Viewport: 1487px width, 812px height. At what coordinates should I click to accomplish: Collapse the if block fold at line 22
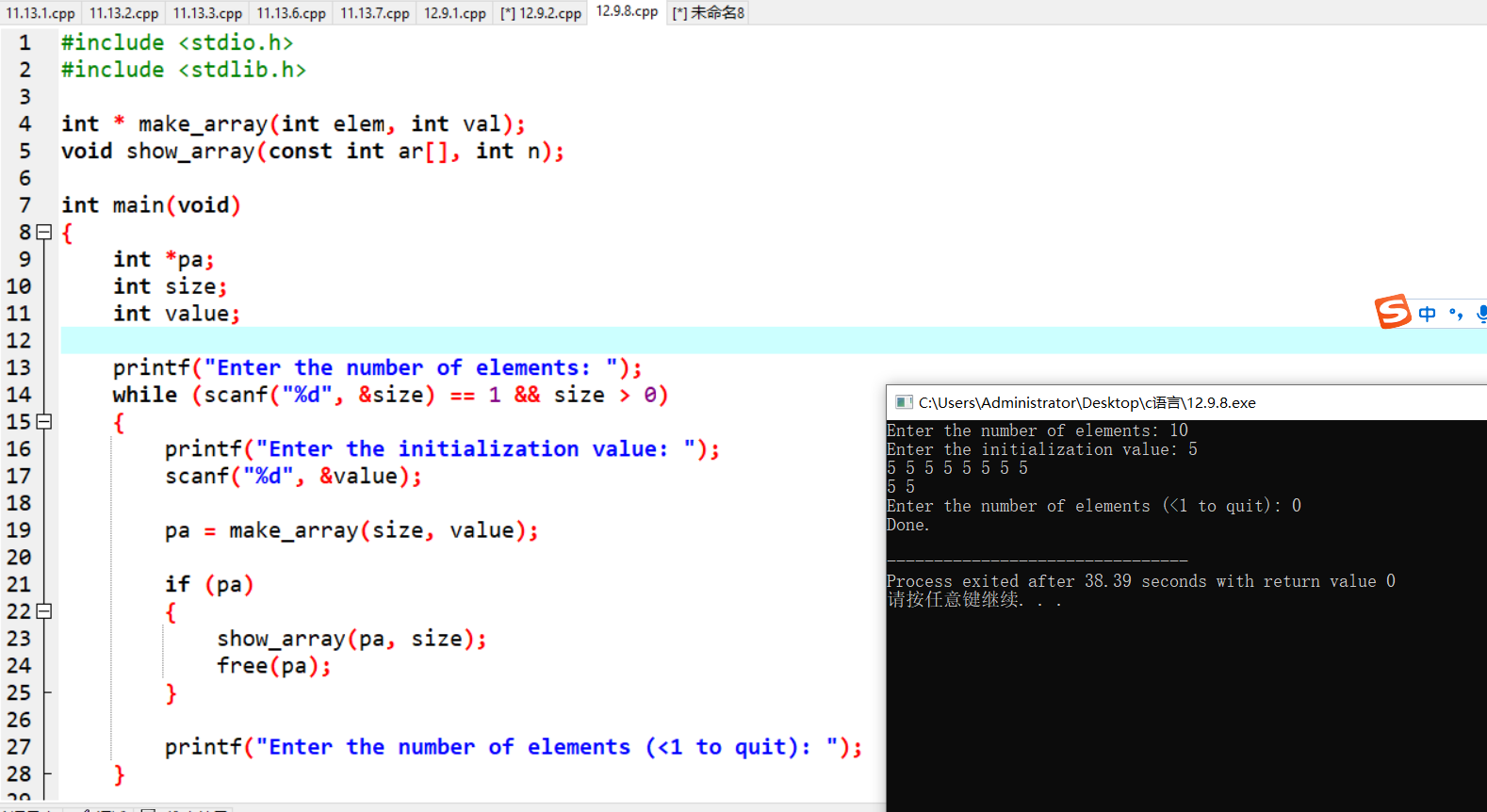[43, 611]
